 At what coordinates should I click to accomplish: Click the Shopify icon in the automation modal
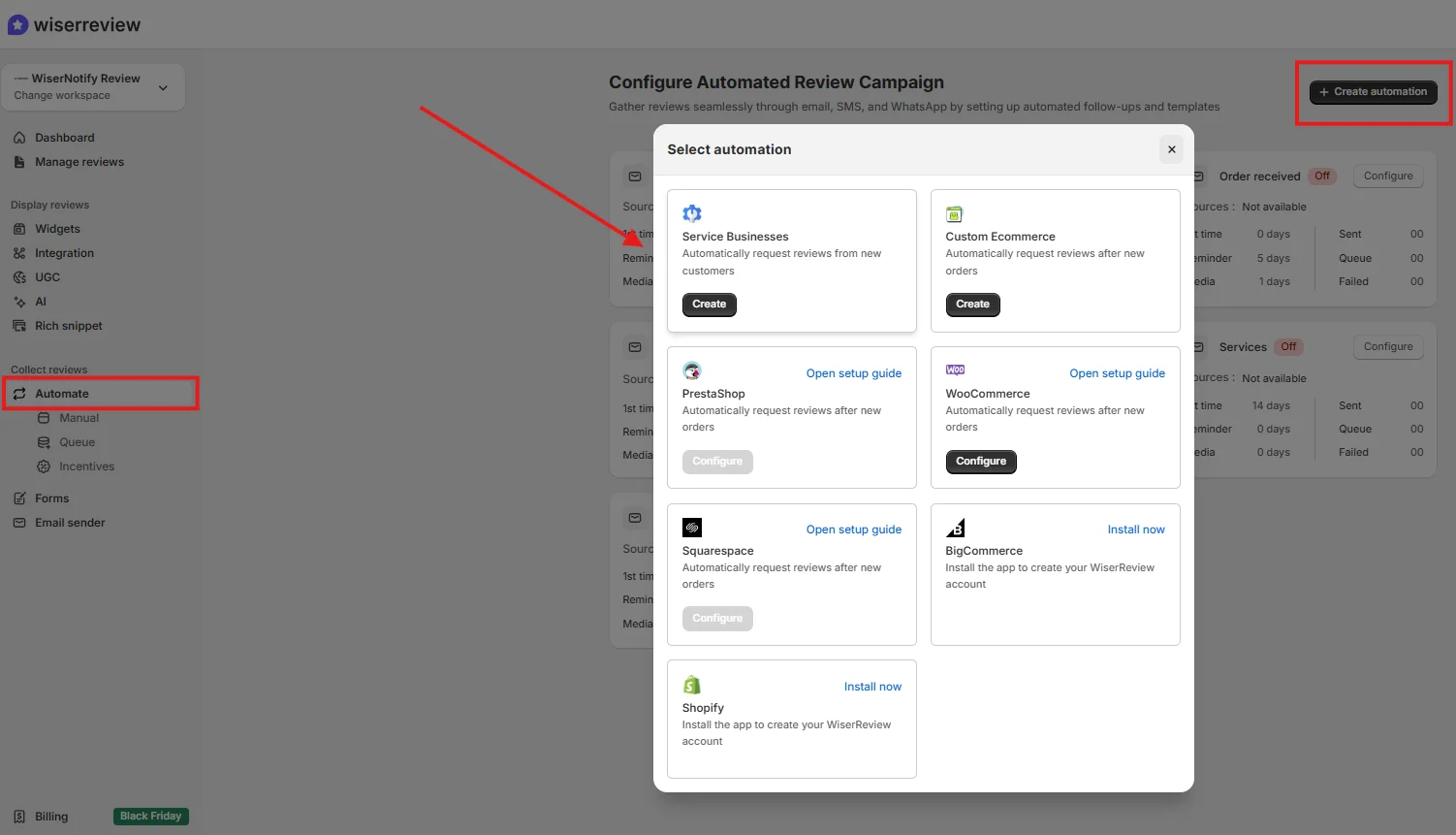[692, 684]
